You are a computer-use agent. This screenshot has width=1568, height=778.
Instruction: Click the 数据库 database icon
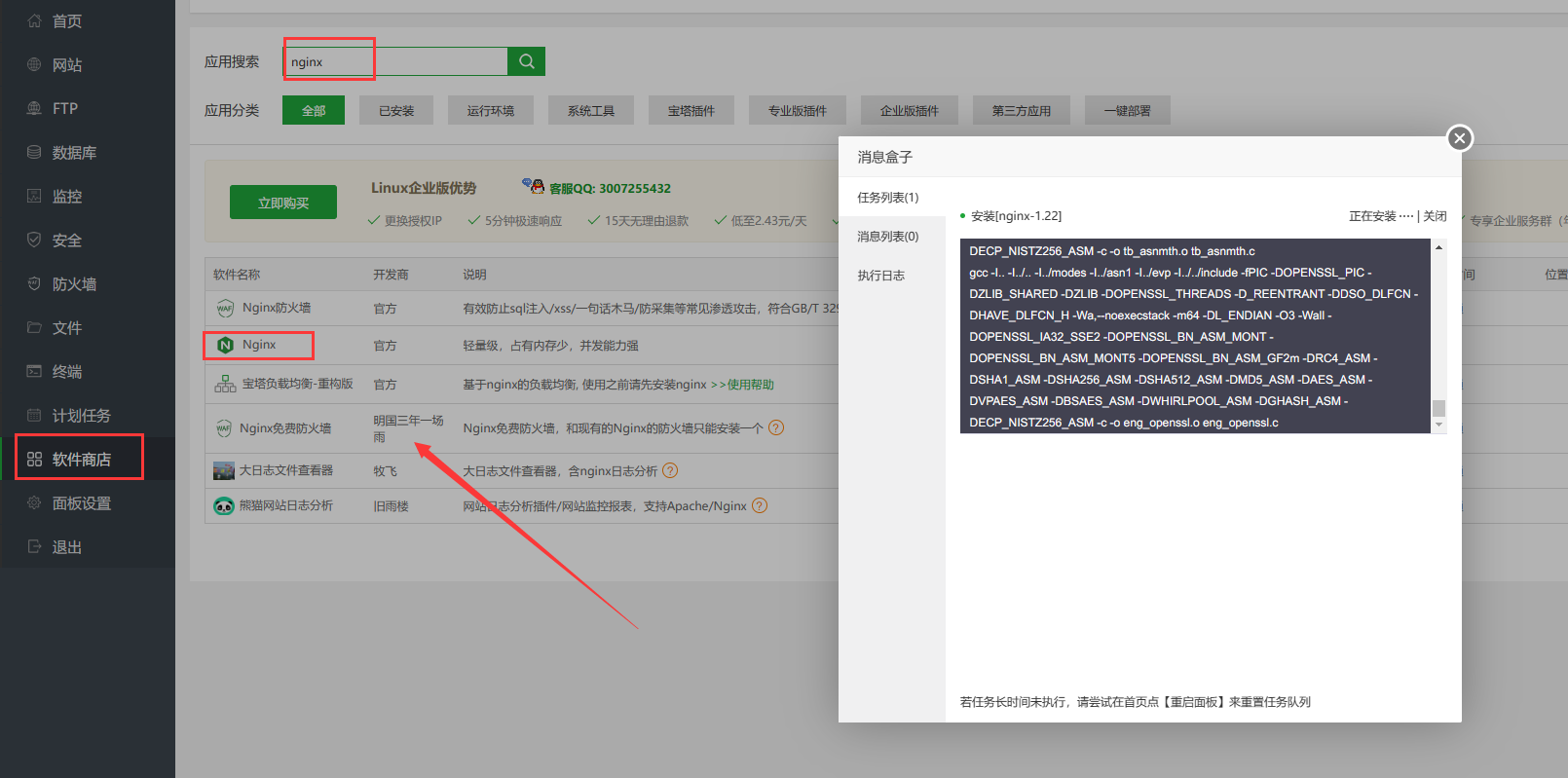click(x=34, y=152)
